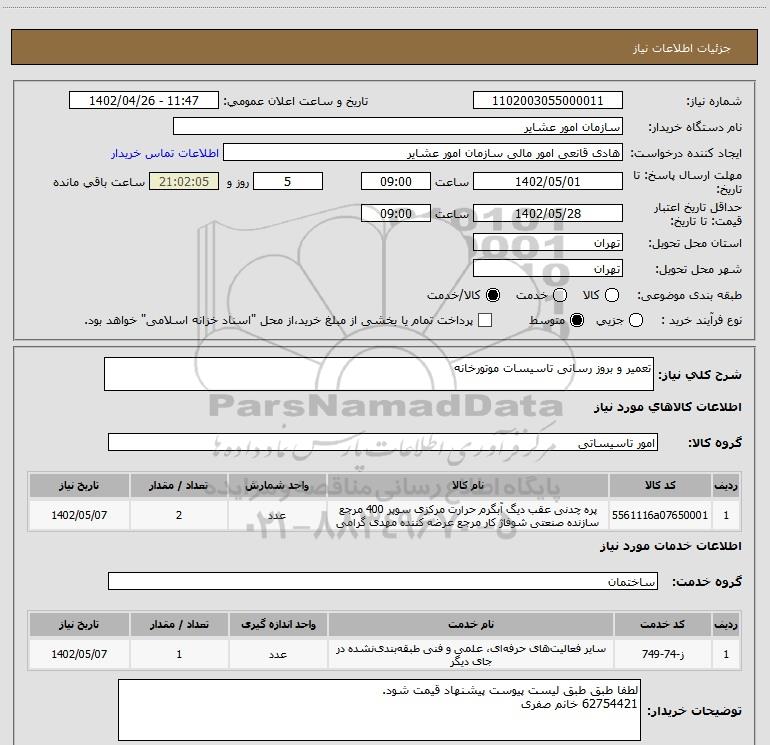Click the service name cell in services table
Image resolution: width=770 pixels, height=745 pixels.
pyautogui.click(x=470, y=654)
